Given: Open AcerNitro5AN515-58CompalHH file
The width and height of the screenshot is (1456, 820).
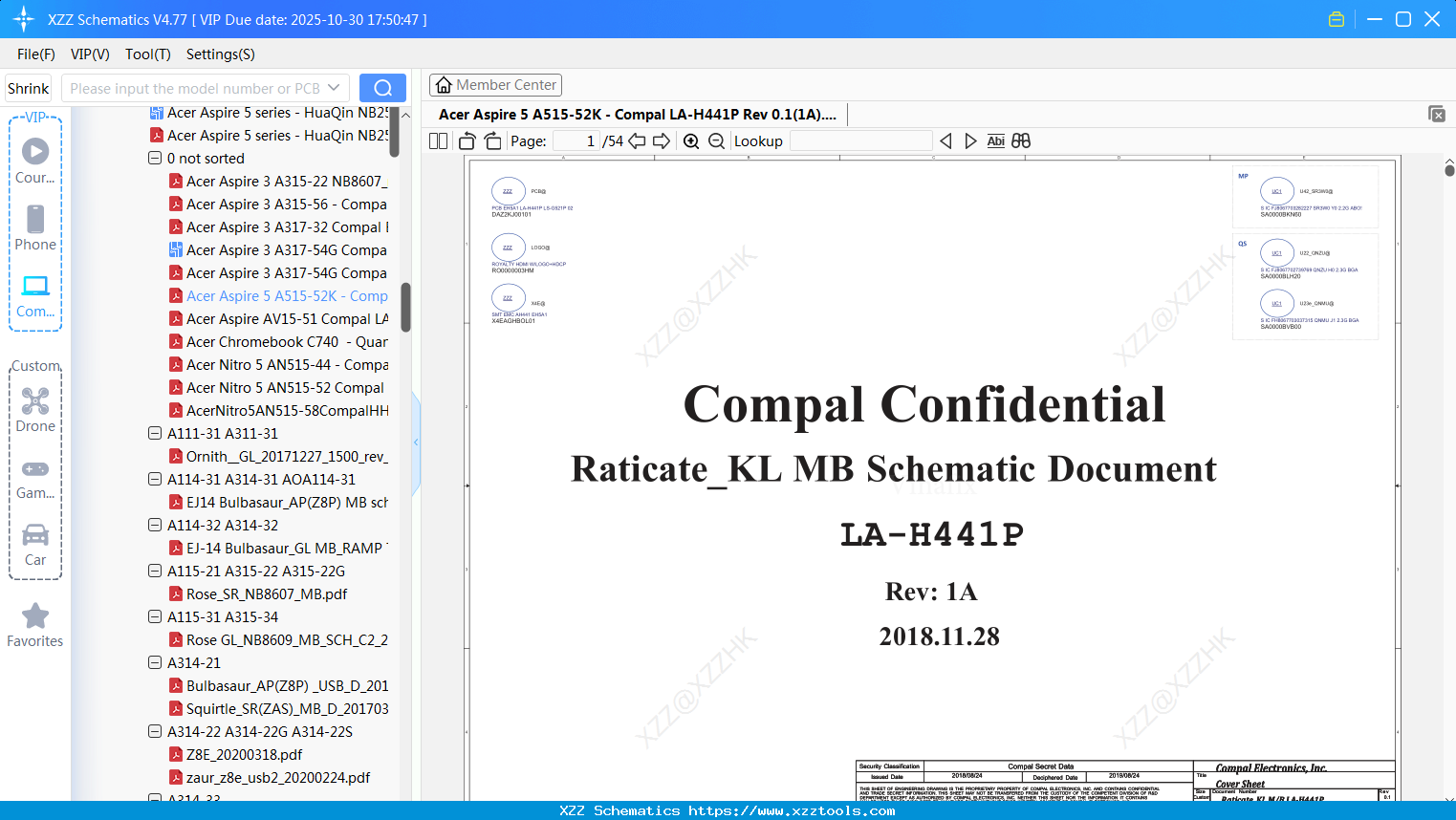Looking at the screenshot, I should pyautogui.click(x=279, y=411).
